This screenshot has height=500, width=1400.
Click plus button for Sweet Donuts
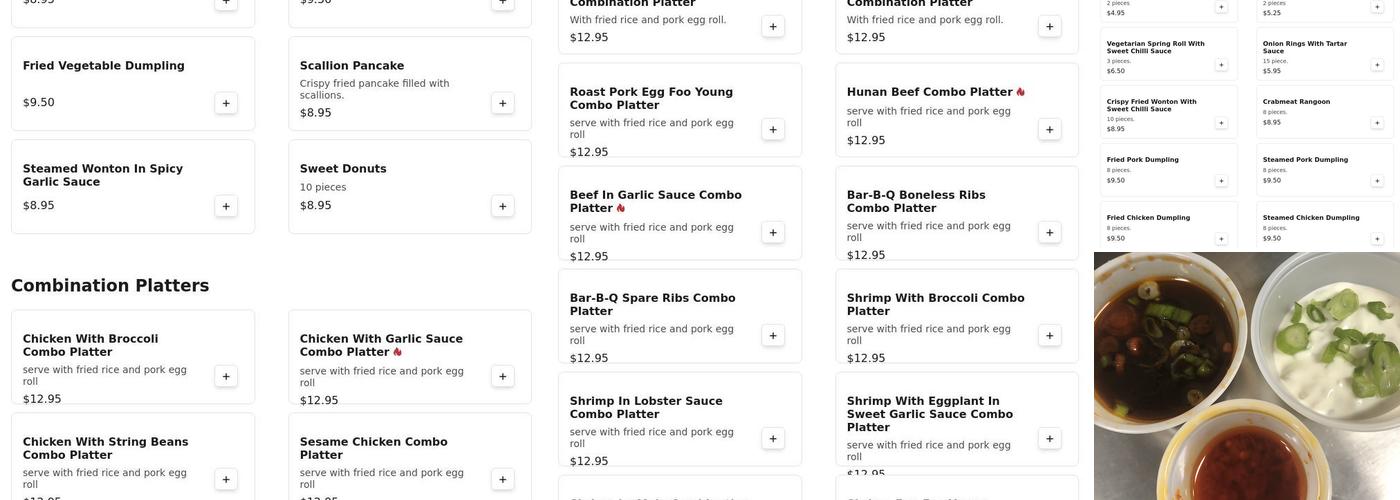503,206
